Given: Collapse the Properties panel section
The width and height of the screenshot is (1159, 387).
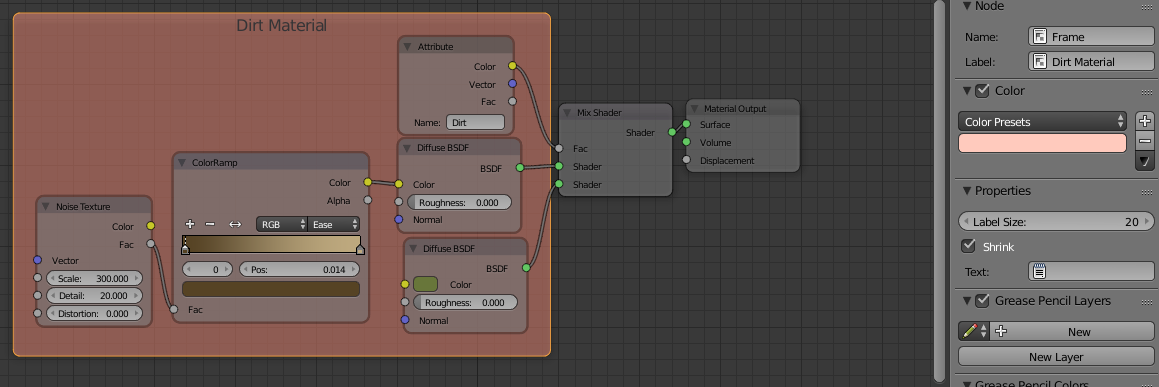Looking at the screenshot, I should click(966, 191).
